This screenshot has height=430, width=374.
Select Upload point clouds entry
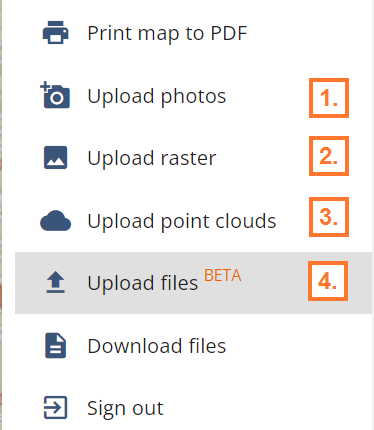(182, 221)
